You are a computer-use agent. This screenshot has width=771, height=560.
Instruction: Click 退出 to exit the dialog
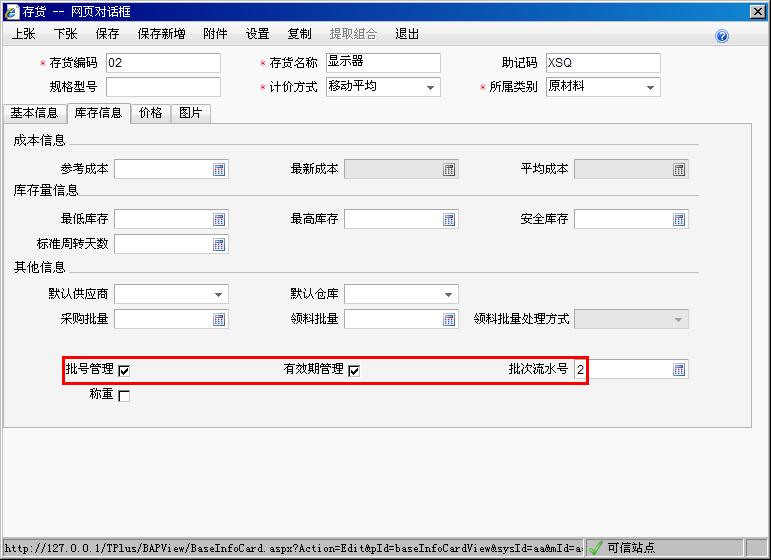click(x=407, y=34)
